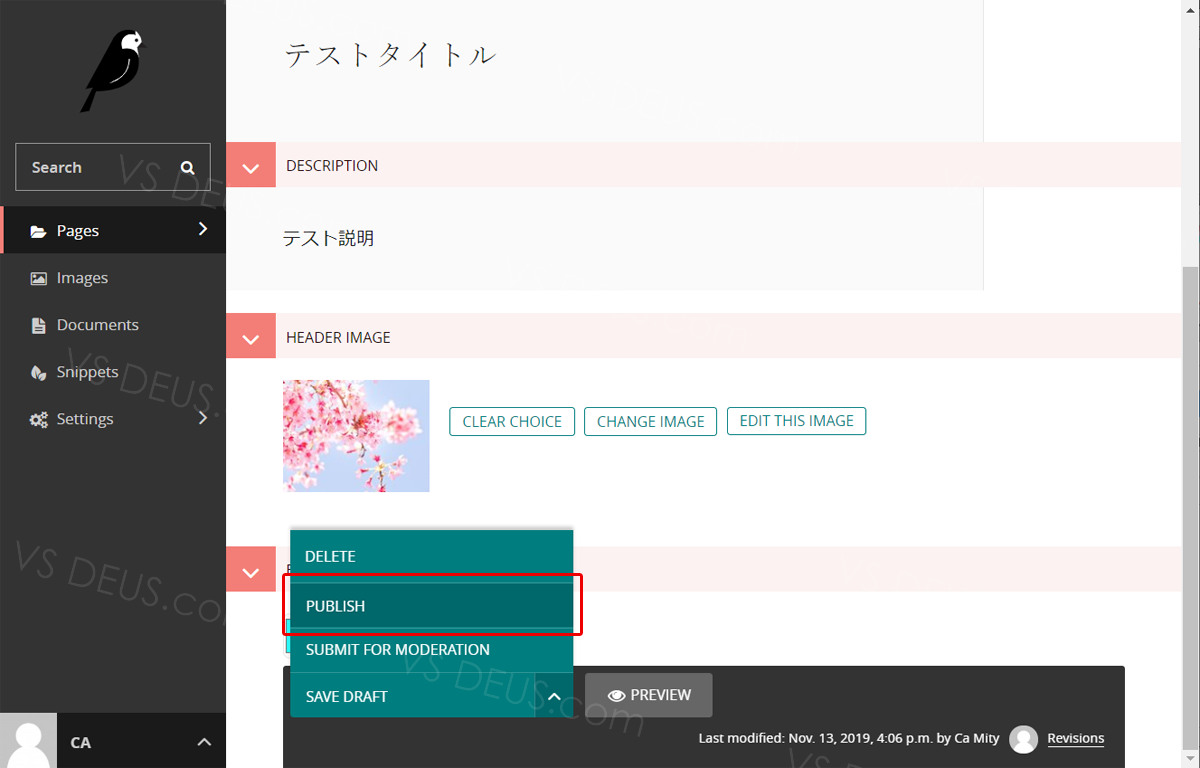This screenshot has width=1200, height=768.
Task: Click the Documents file icon
Action: [x=38, y=325]
